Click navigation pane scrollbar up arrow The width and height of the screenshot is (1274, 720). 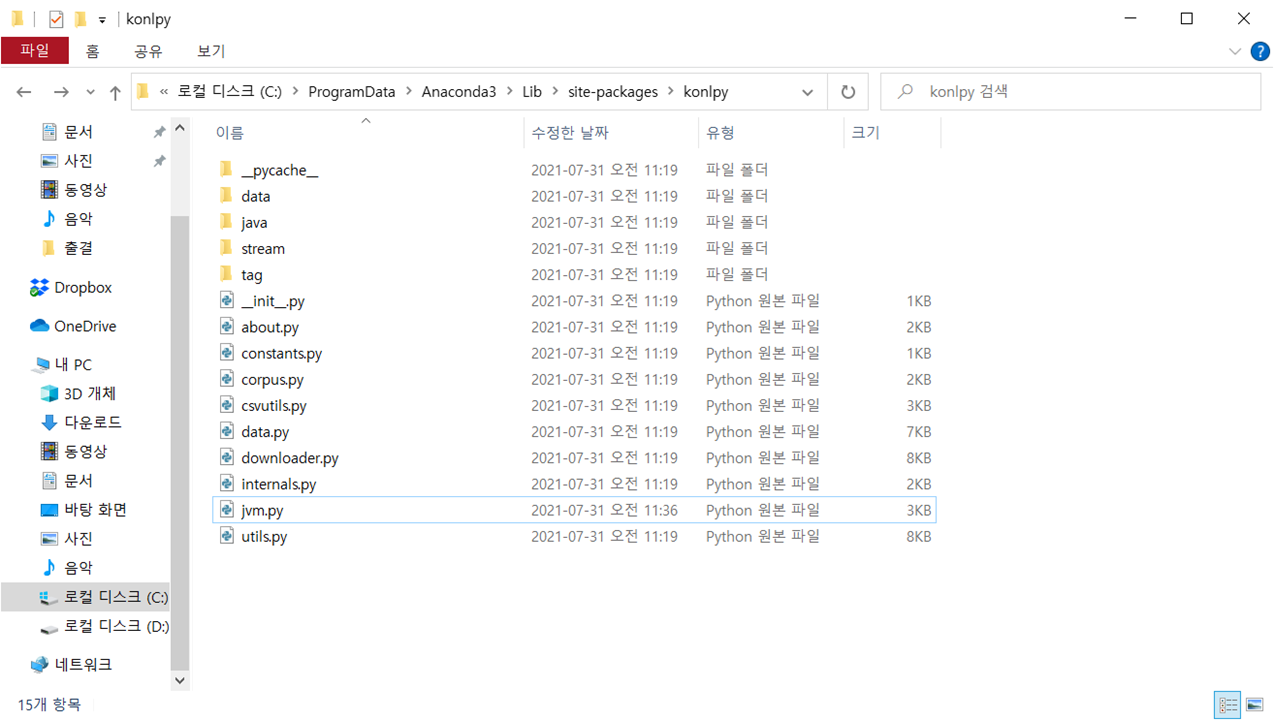(180, 127)
